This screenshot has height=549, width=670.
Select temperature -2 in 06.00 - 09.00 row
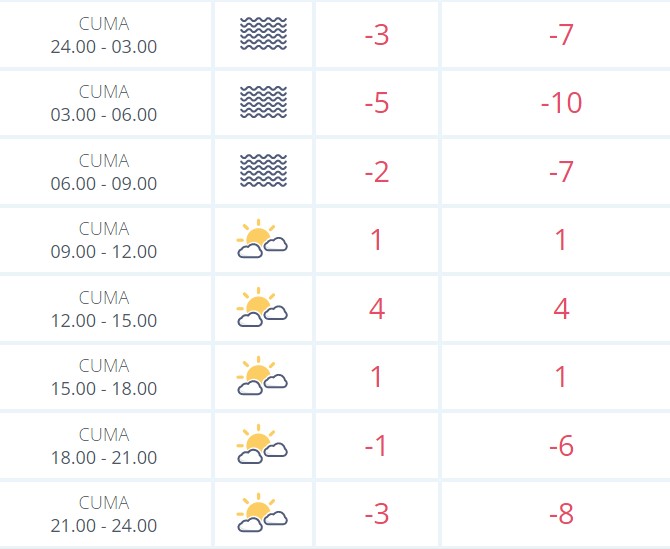pos(377,172)
